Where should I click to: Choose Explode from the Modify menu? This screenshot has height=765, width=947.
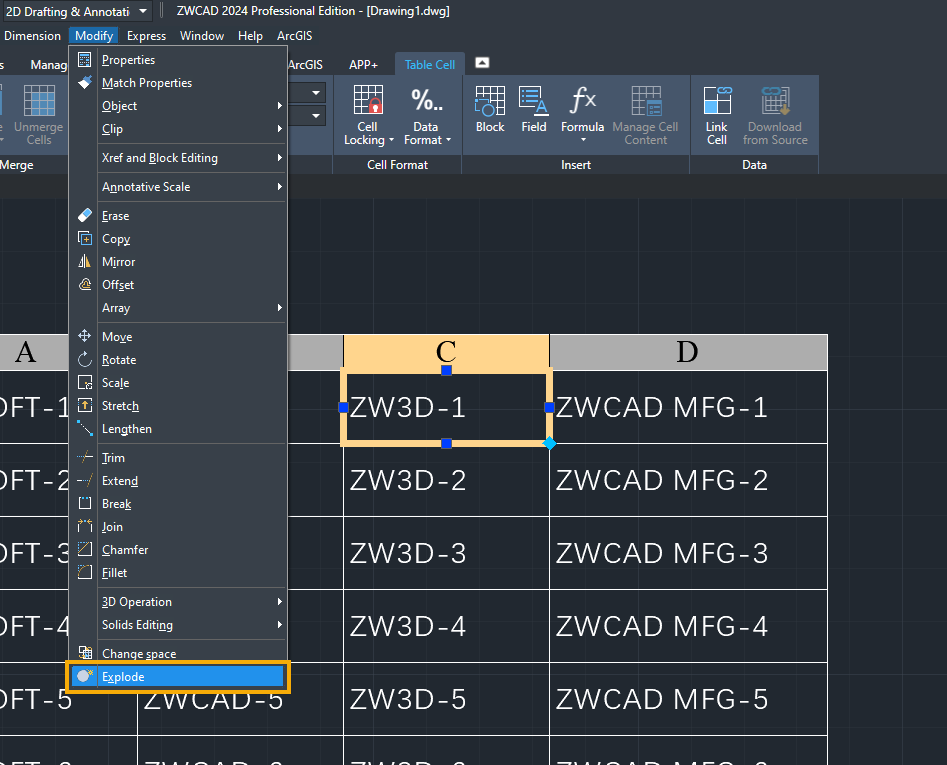178,676
